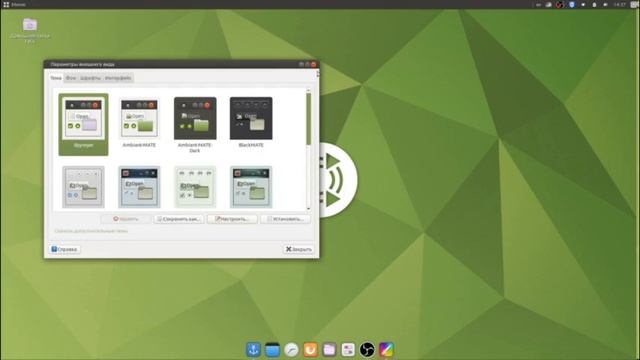Click the Установить... button
Screen dimensions: 640x360
285,219
